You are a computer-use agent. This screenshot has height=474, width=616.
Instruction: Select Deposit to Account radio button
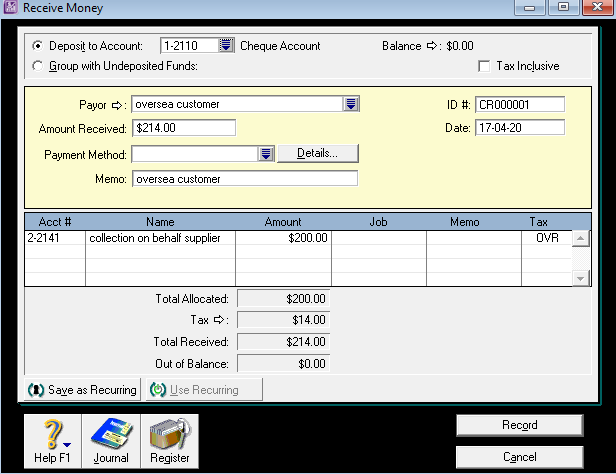tap(37, 46)
